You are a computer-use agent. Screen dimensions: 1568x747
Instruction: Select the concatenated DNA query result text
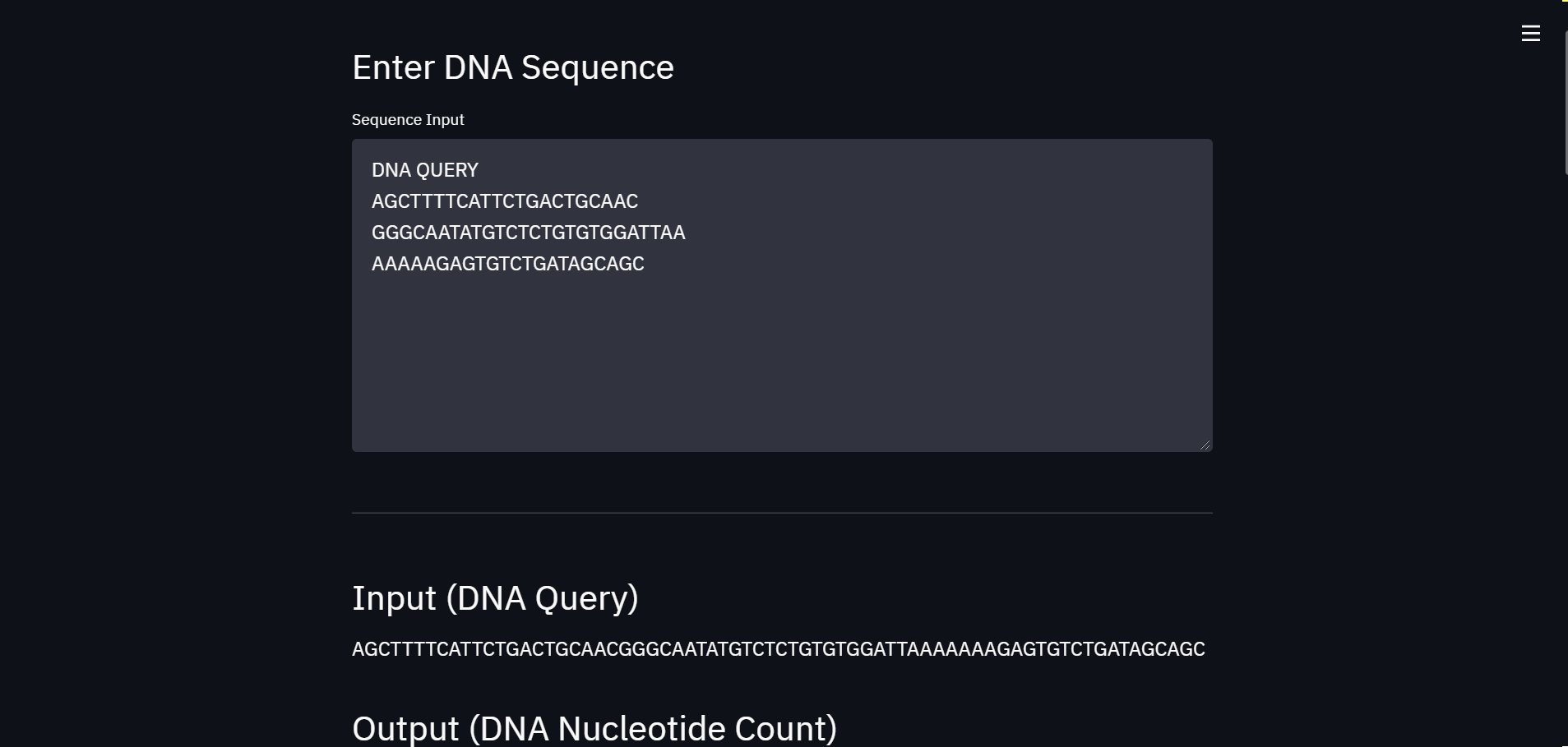pos(777,648)
